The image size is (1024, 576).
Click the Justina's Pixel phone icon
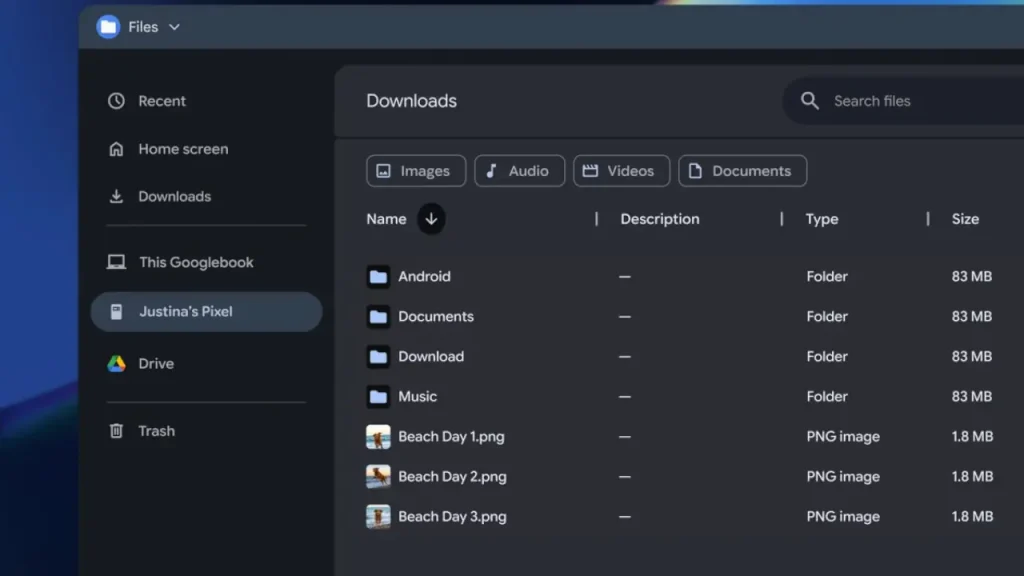pos(116,312)
